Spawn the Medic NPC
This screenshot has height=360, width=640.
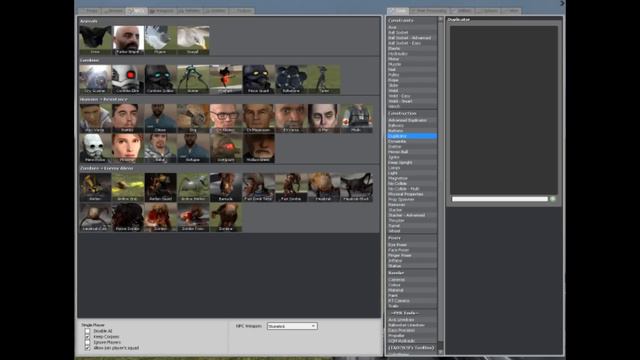(356, 118)
